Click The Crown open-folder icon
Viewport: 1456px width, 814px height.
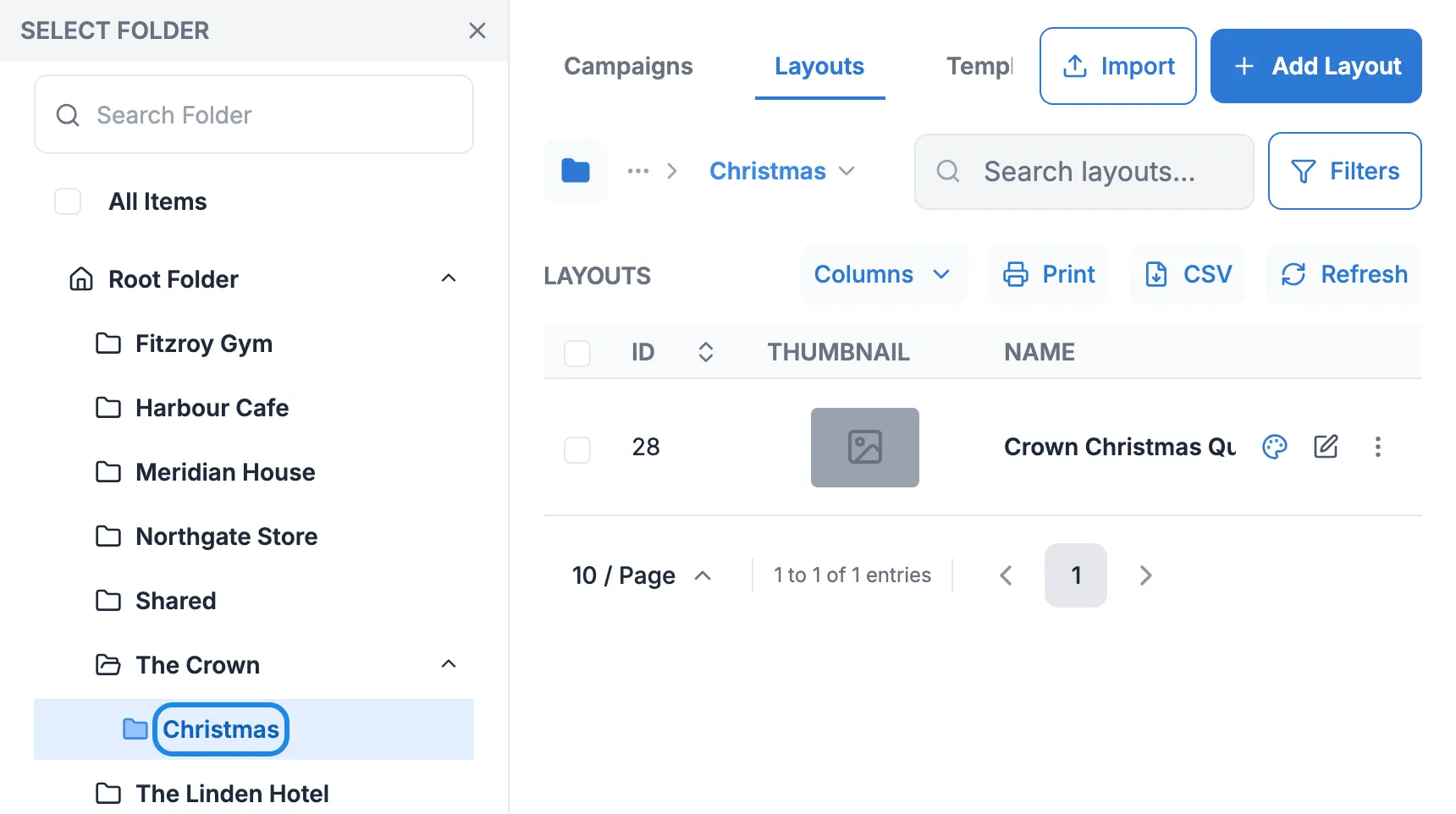108,664
